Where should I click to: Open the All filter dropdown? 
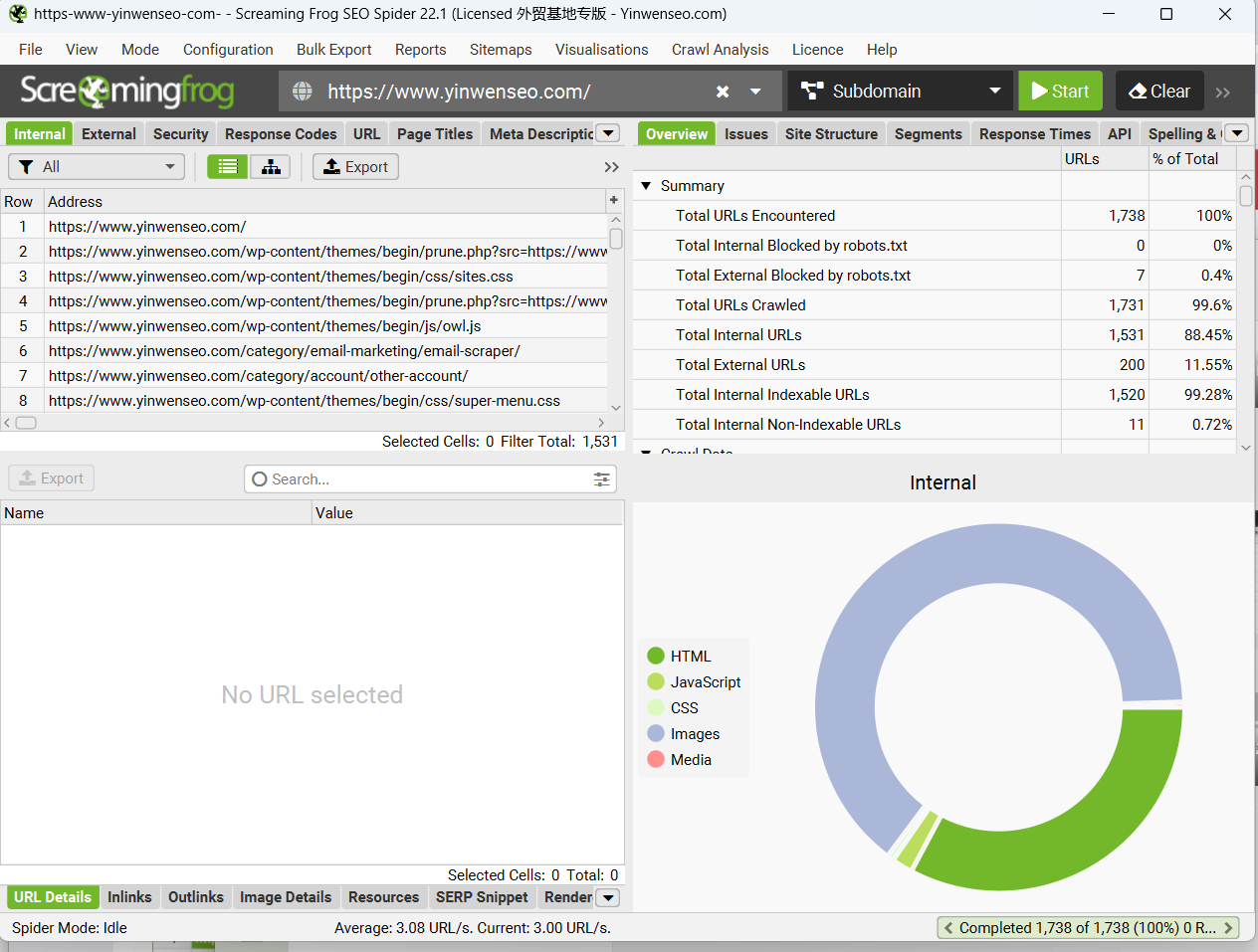(97, 167)
